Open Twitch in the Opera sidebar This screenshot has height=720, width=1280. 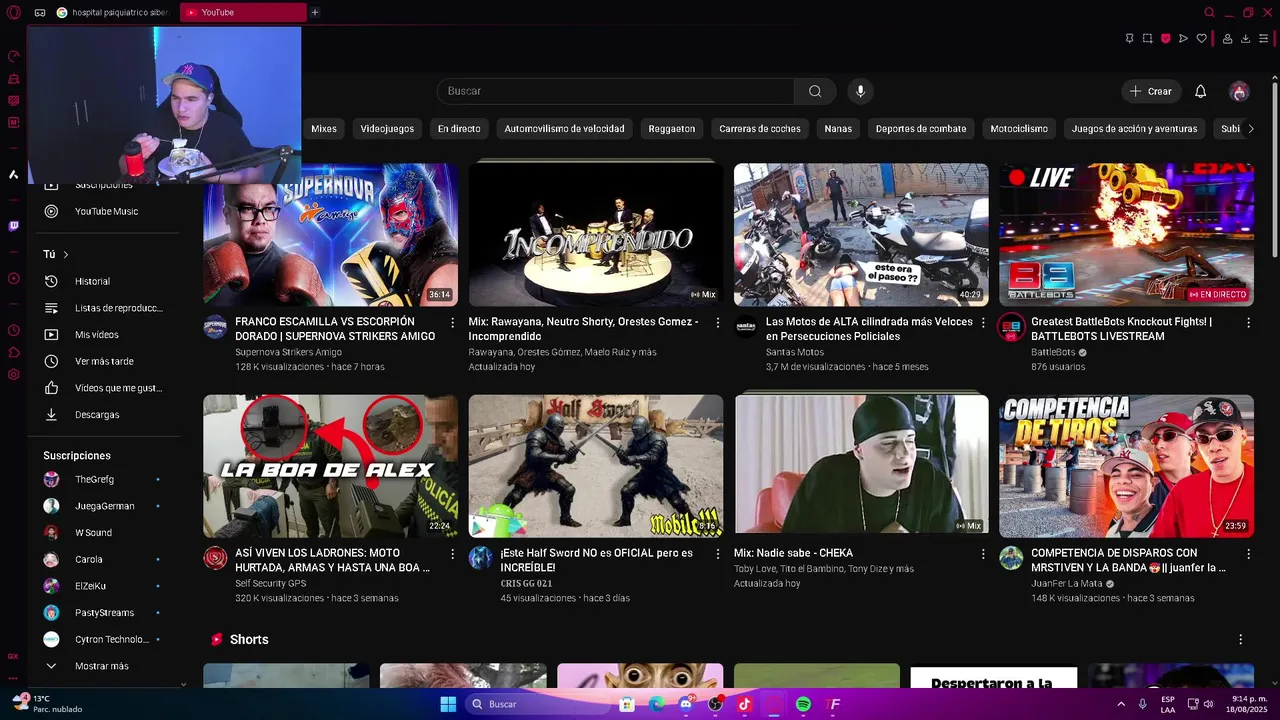point(13,226)
